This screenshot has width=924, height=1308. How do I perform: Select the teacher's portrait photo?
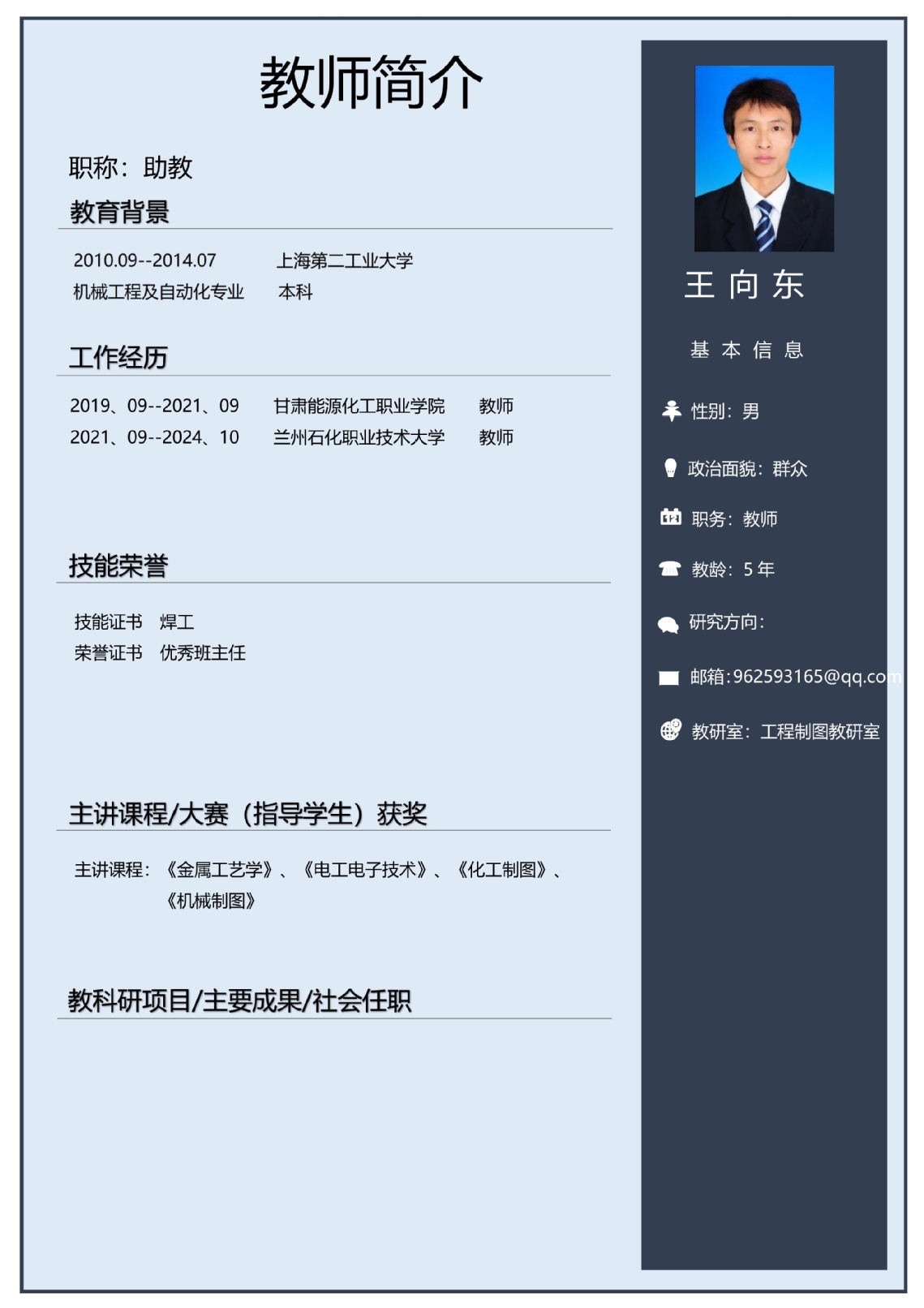(763, 158)
